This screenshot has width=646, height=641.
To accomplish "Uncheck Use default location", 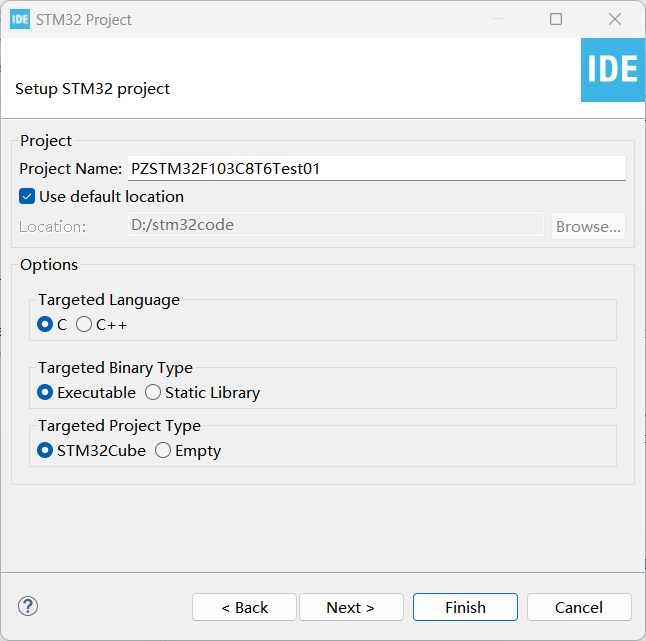I will [x=27, y=197].
